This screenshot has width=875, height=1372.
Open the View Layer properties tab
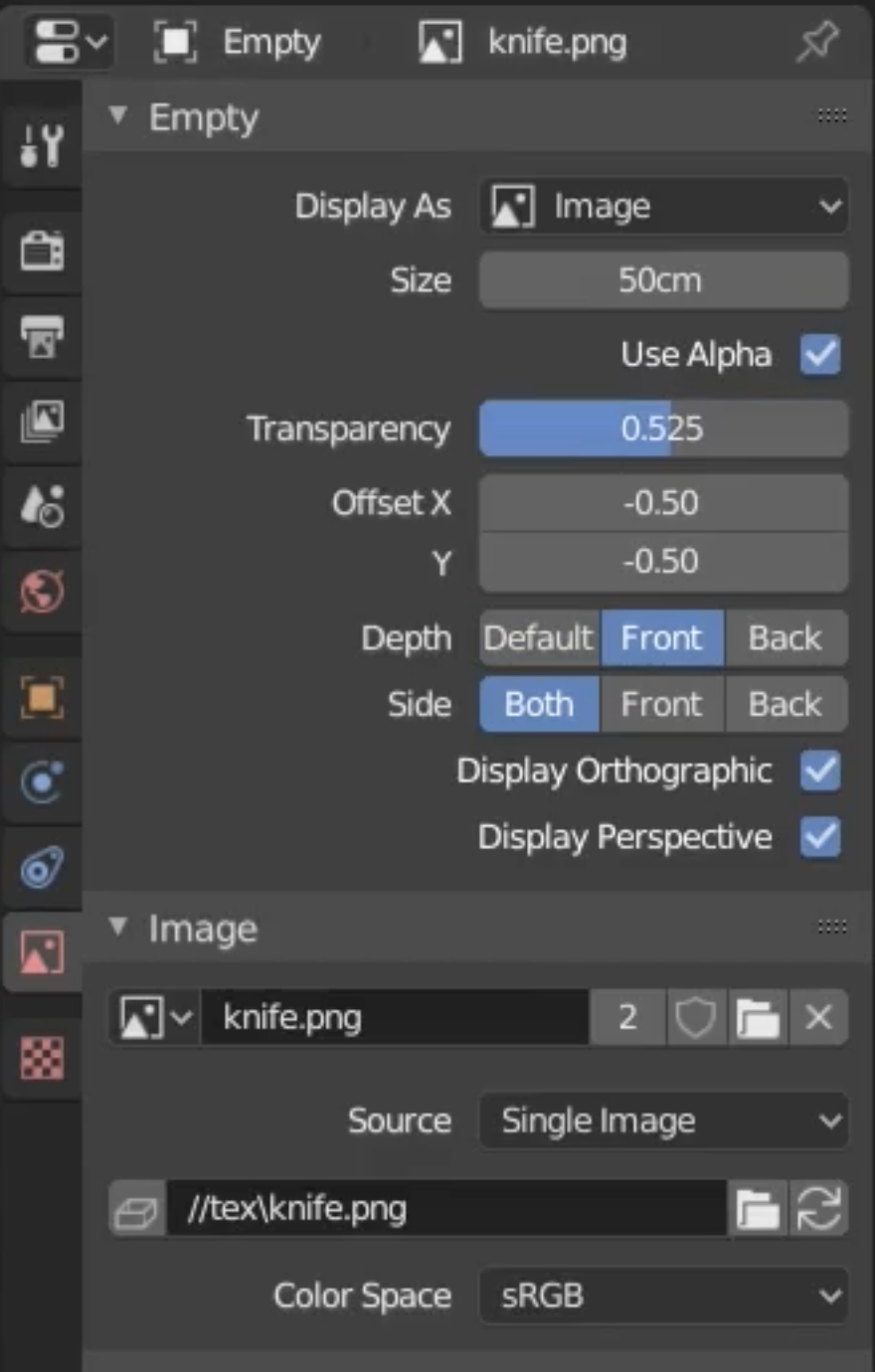[x=42, y=421]
